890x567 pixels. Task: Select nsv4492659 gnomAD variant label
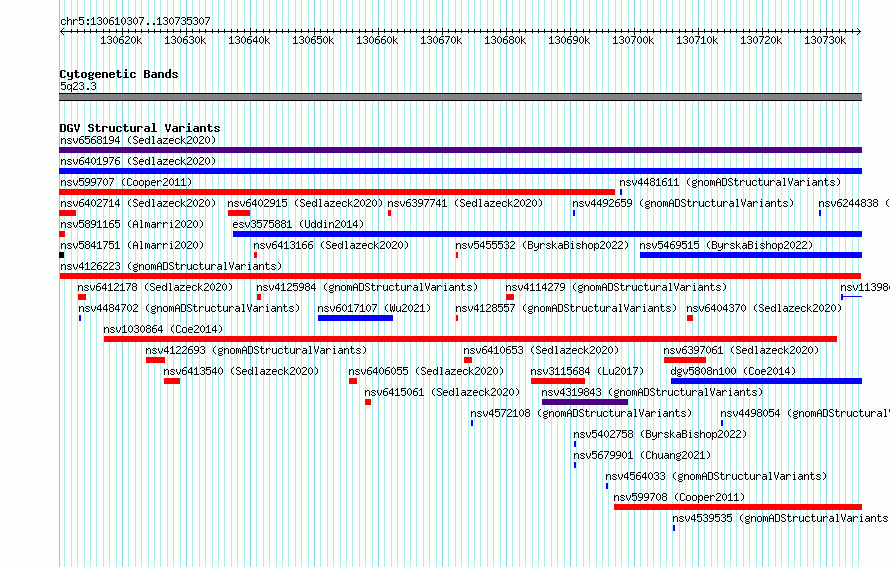click(x=683, y=203)
